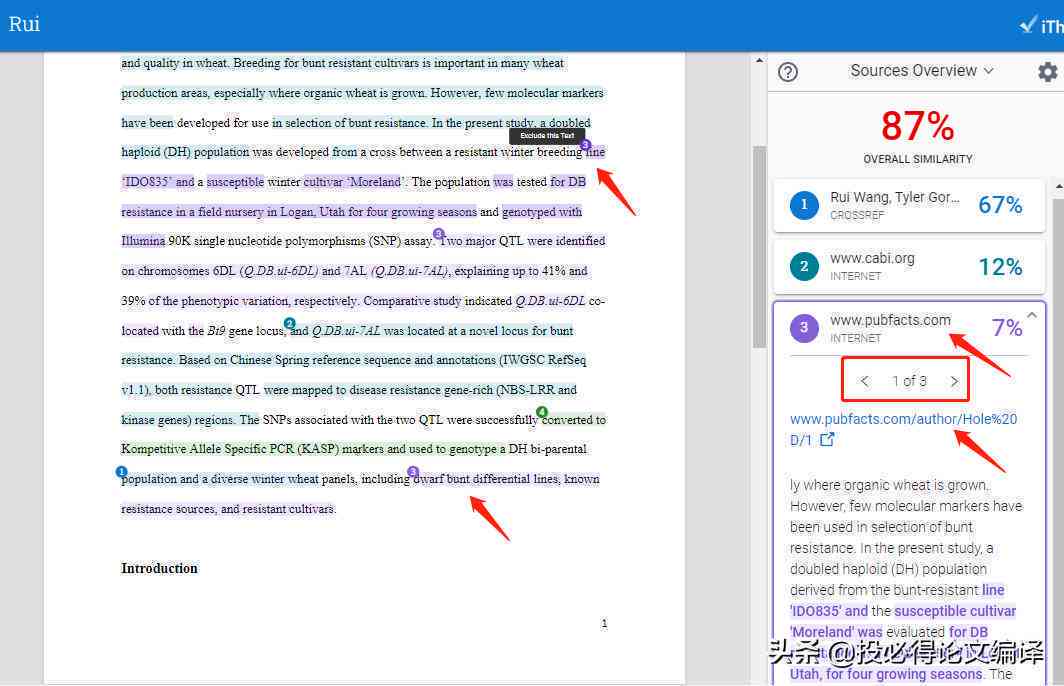Open the pubfacts.com author URL link

tap(903, 429)
